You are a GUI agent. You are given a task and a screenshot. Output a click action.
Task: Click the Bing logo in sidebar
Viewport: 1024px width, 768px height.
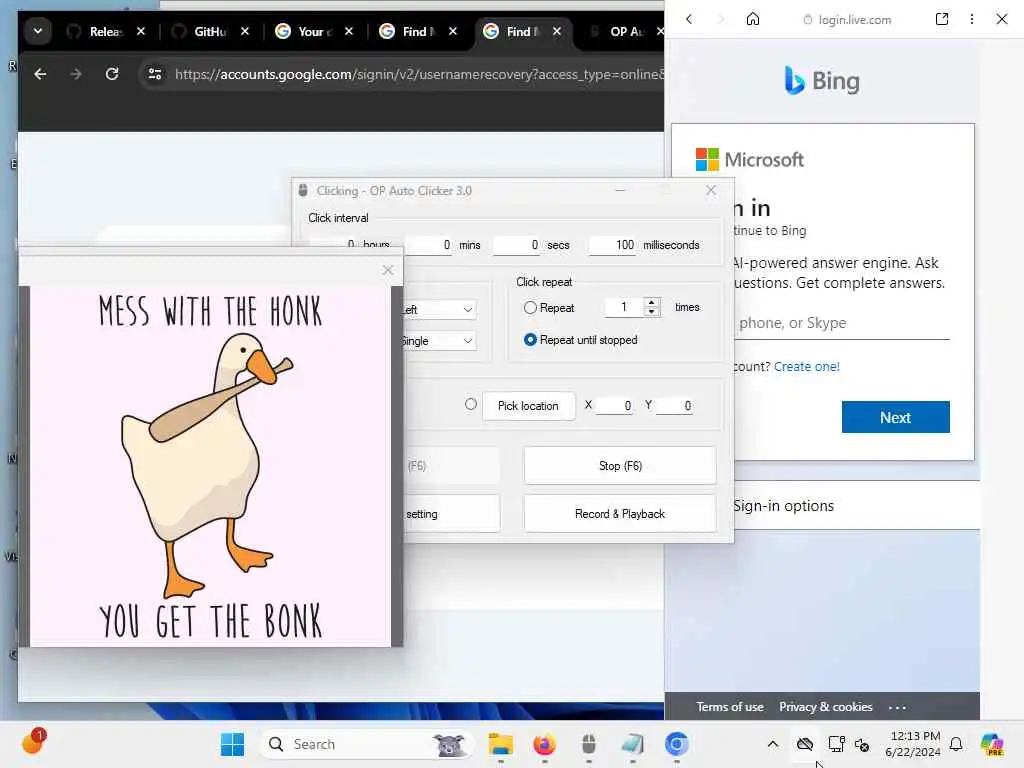point(822,81)
